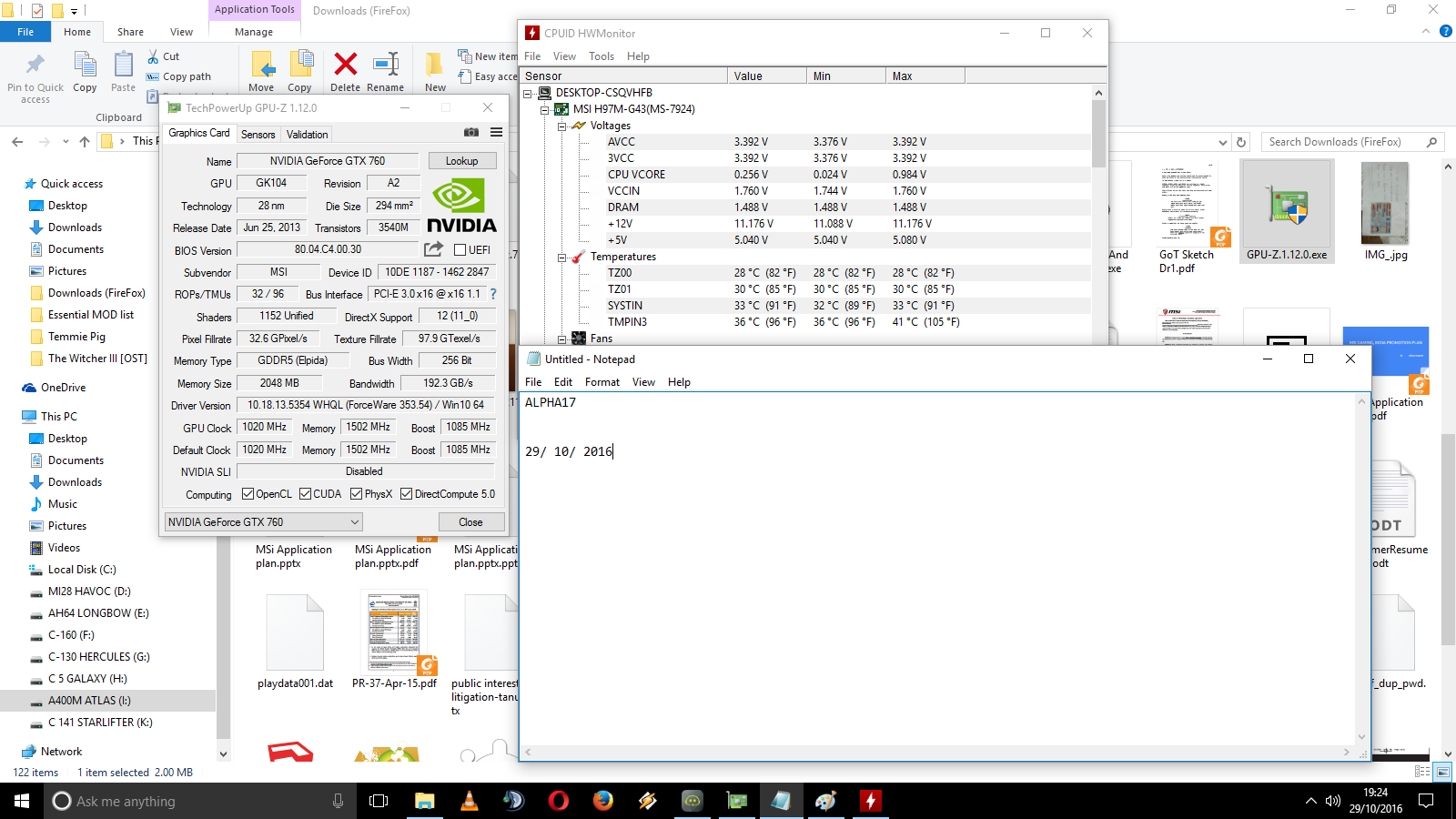This screenshot has width=1456, height=819.
Task: Toggle the PhysX checkbox
Action: pos(356,494)
